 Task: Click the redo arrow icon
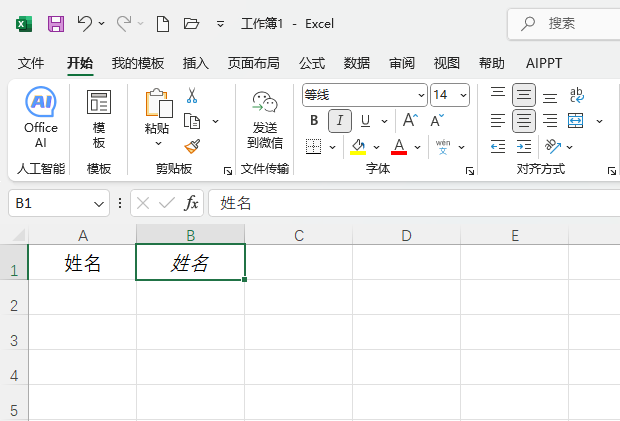123,24
